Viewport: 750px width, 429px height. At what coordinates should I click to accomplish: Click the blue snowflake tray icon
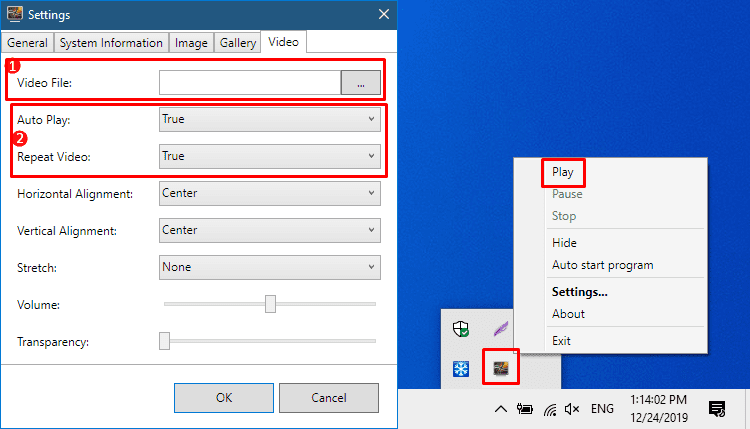click(461, 368)
